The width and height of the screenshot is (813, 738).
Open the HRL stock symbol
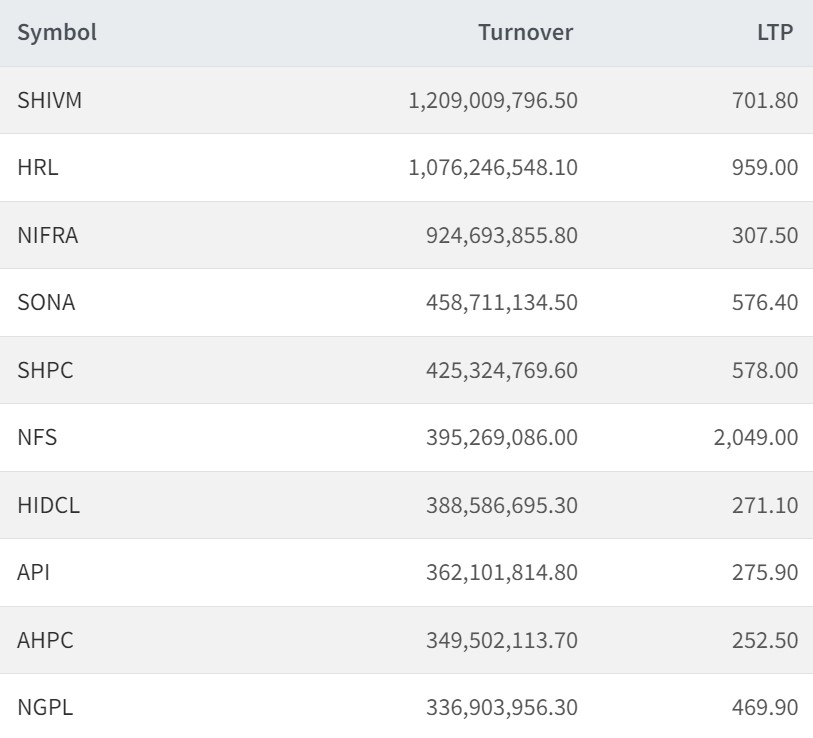tap(38, 167)
